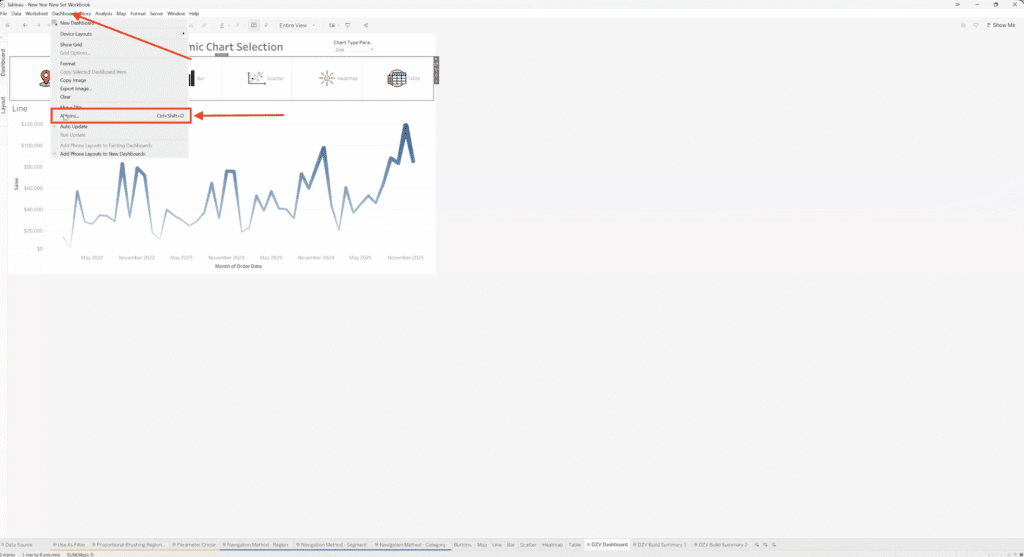The width and height of the screenshot is (1024, 557).
Task: Select the Heatmap chart icon
Action: tap(327, 78)
